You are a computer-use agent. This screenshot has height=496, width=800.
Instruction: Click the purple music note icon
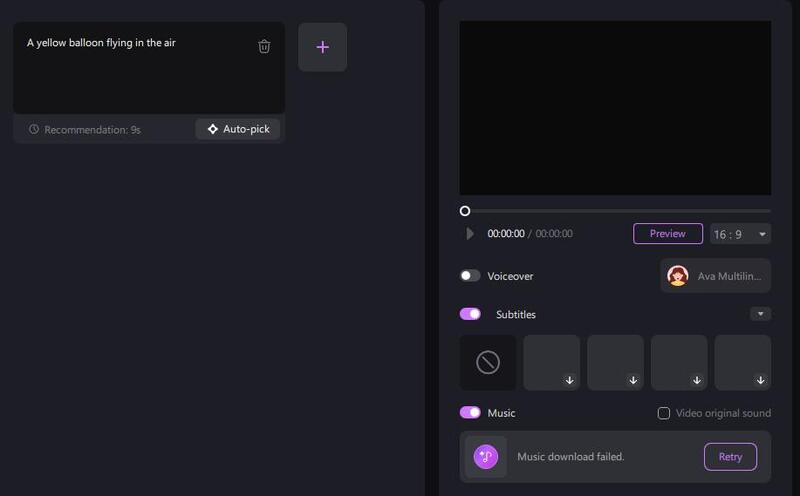pos(486,456)
